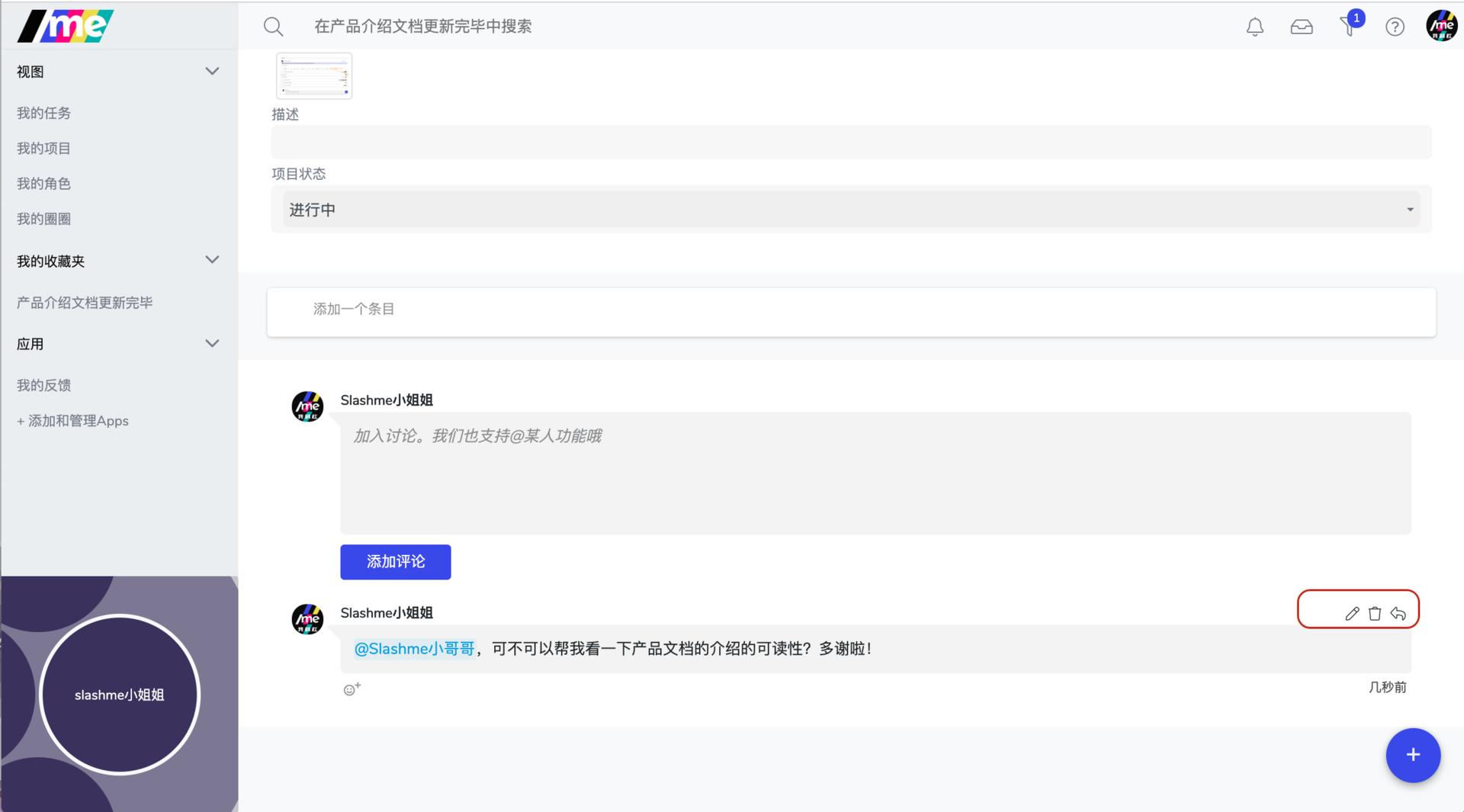Screen dimensions: 1464x812
Task: Click the 描述 input field
Action: [851, 143]
